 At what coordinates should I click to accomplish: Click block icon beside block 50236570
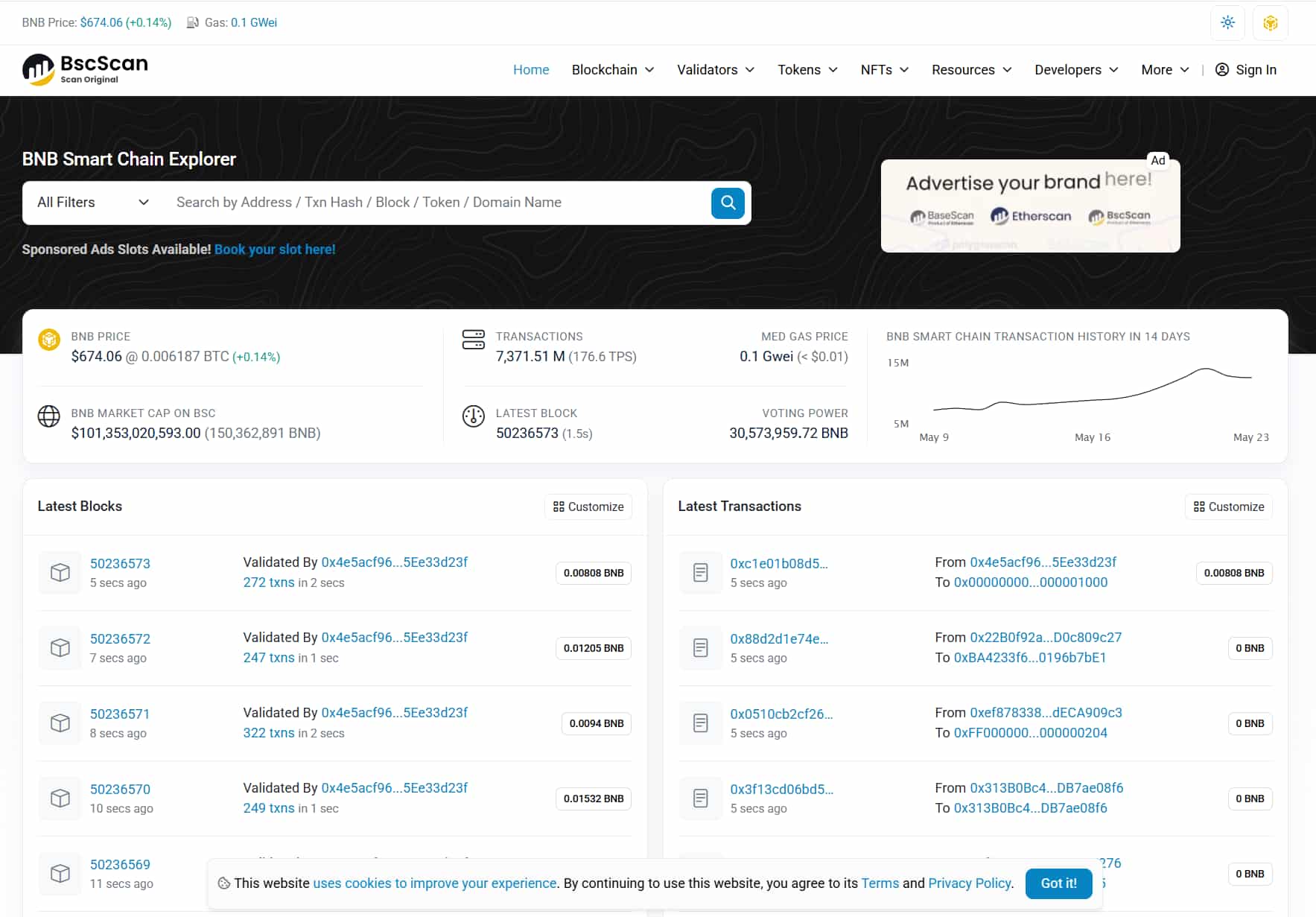coord(60,798)
